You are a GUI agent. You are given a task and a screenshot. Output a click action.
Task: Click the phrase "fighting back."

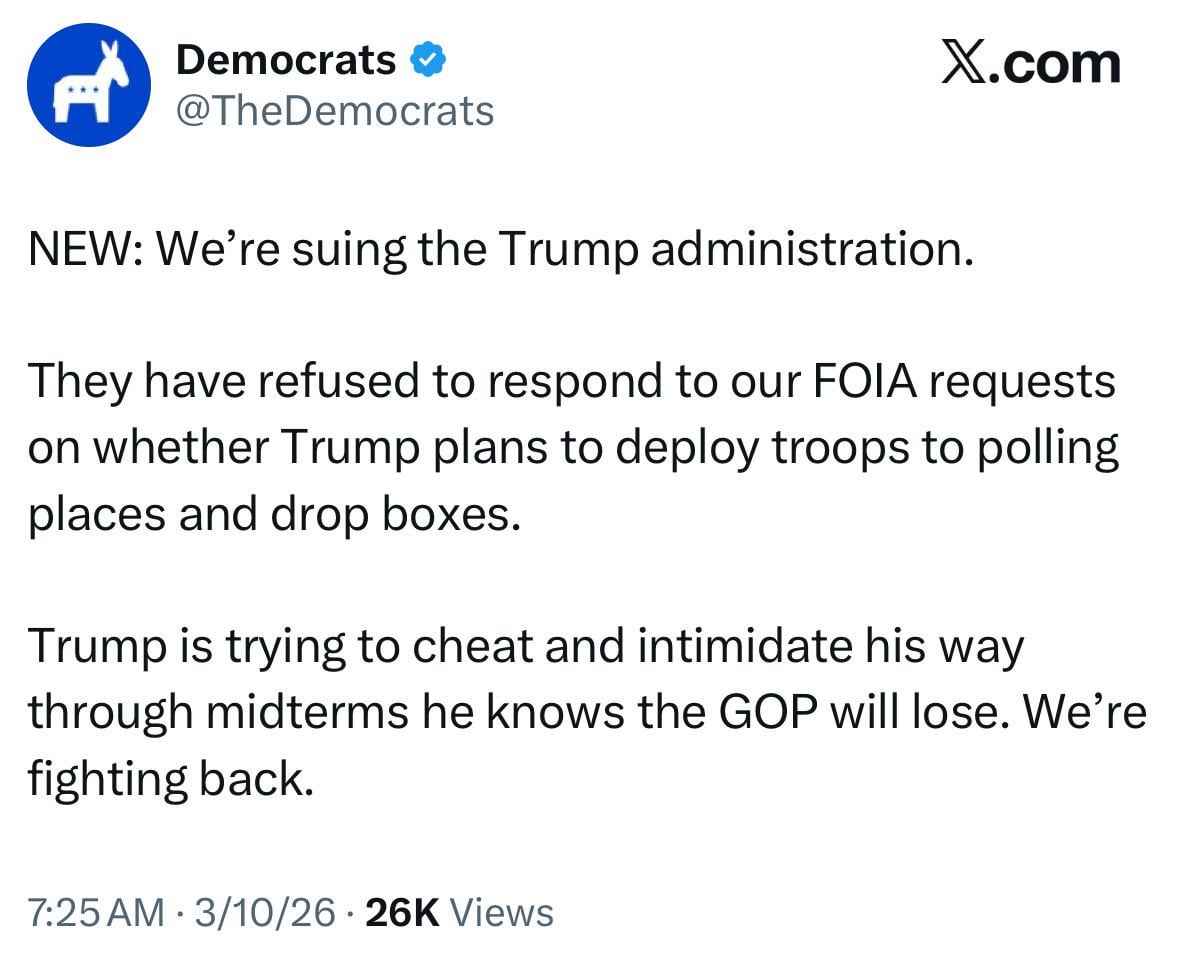click(165, 777)
